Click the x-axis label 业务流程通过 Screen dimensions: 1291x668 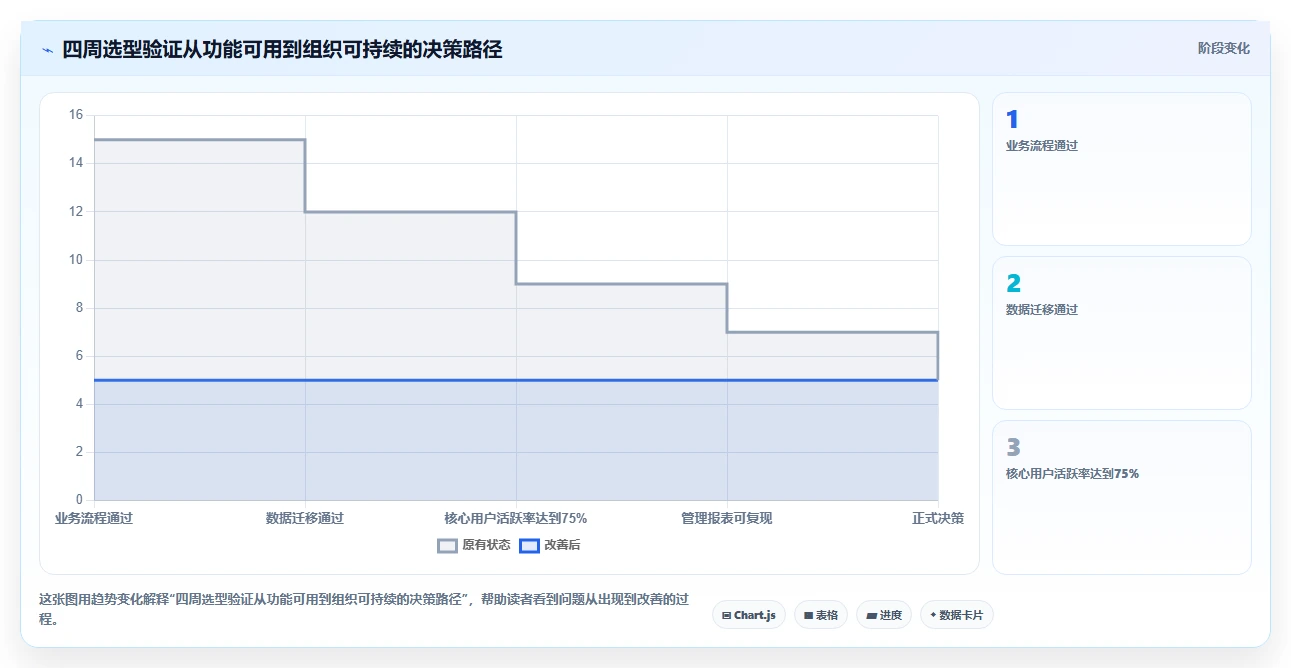[94, 518]
